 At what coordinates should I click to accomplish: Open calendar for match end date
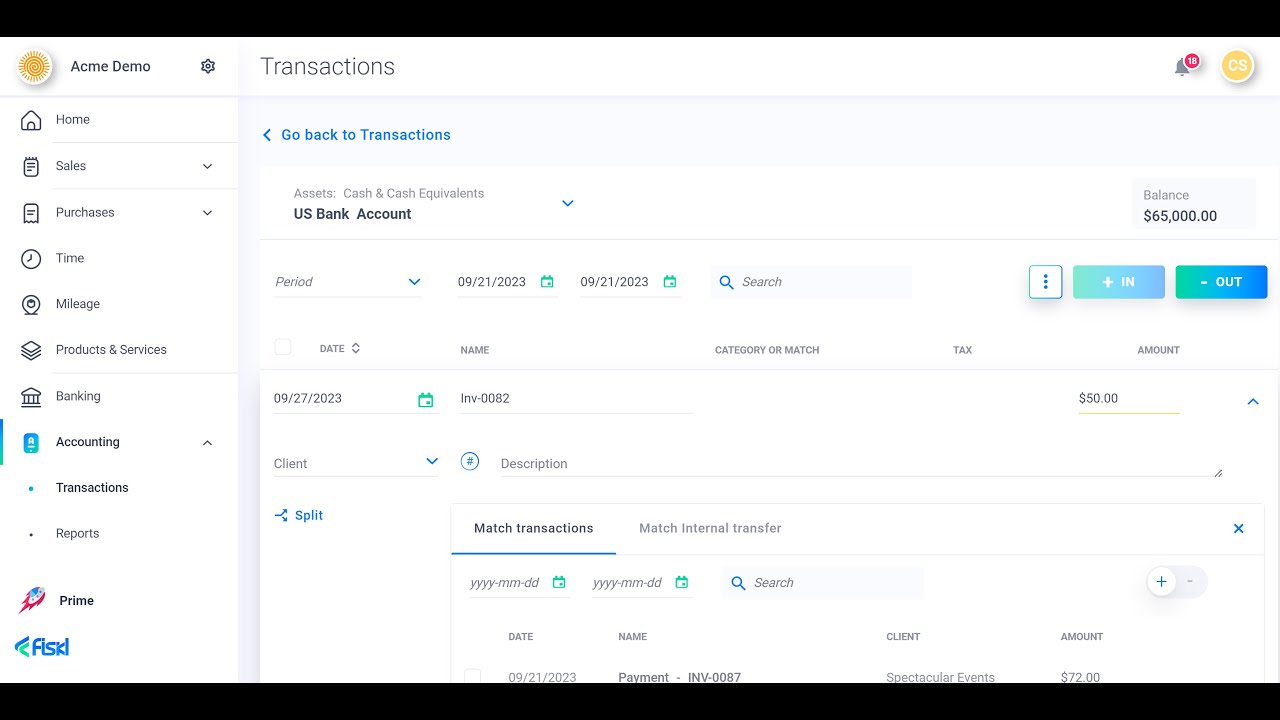click(682, 582)
